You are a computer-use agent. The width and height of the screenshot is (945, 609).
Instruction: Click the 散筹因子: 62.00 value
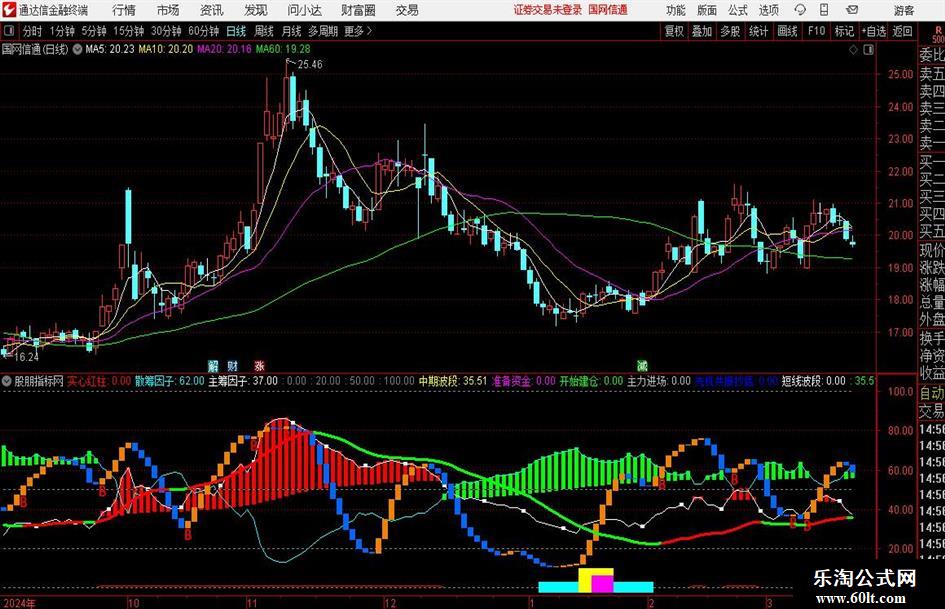coord(170,381)
